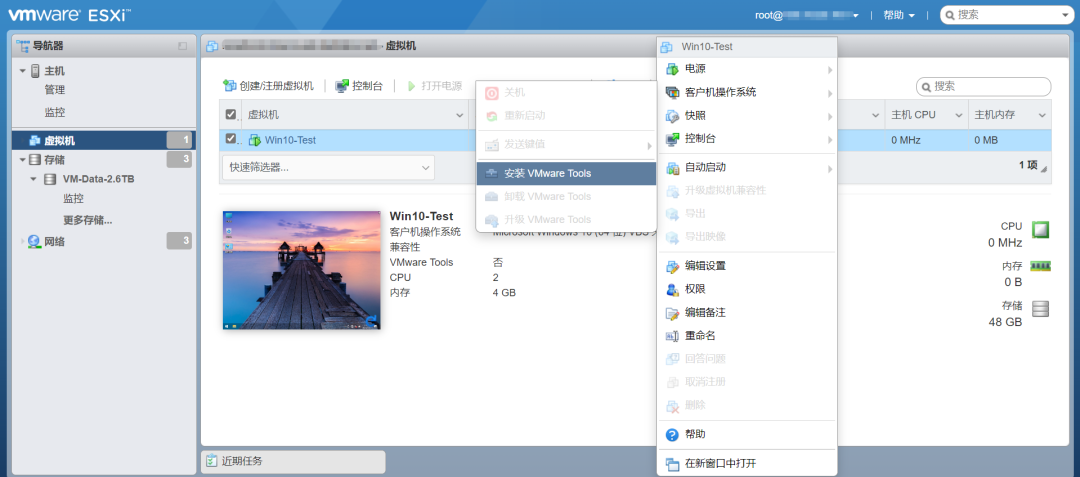1080x477 pixels.
Task: Open the Win10-Test link in the table
Action: pos(291,140)
